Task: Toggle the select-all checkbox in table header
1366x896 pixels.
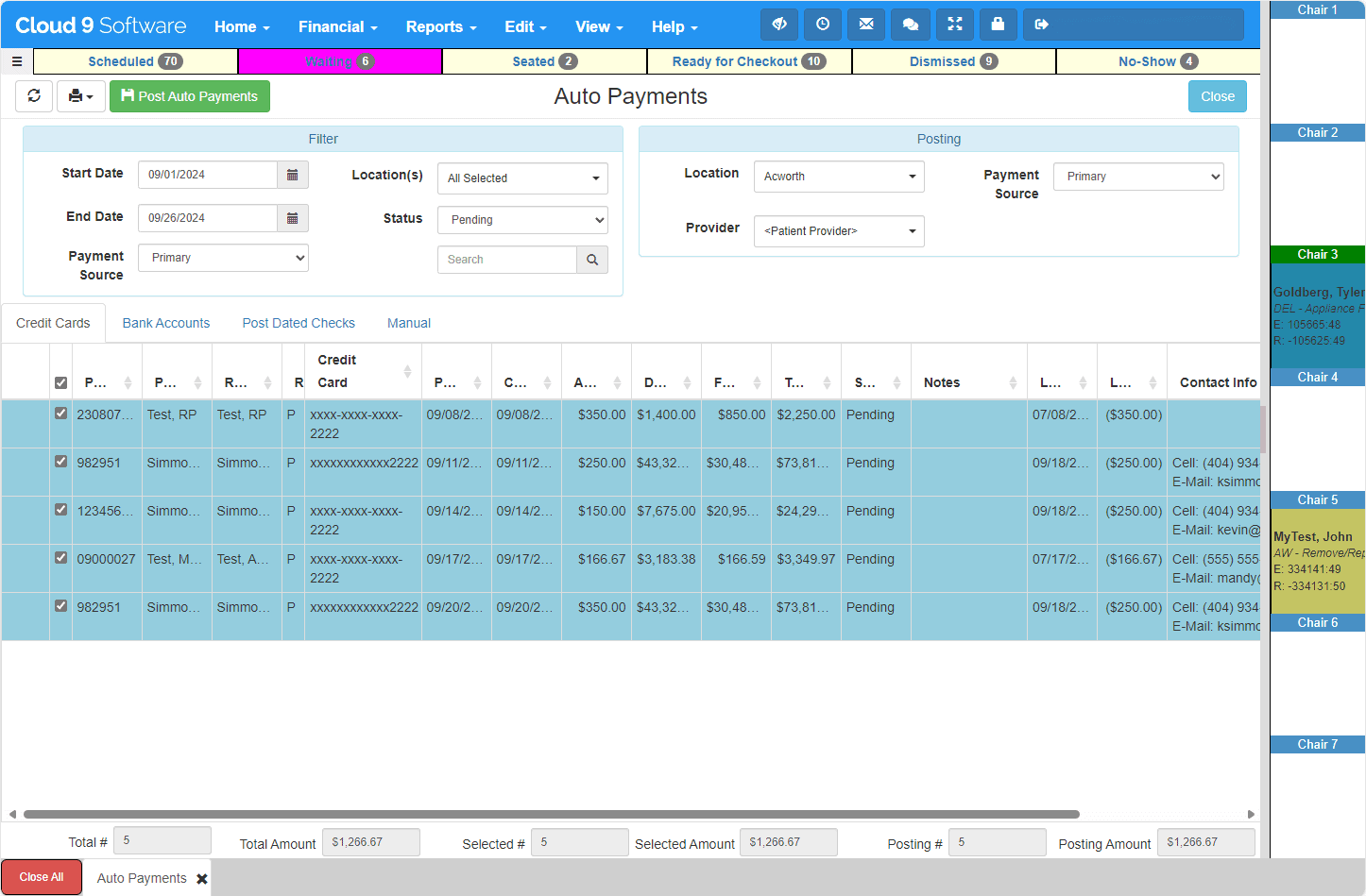Action: point(61,382)
